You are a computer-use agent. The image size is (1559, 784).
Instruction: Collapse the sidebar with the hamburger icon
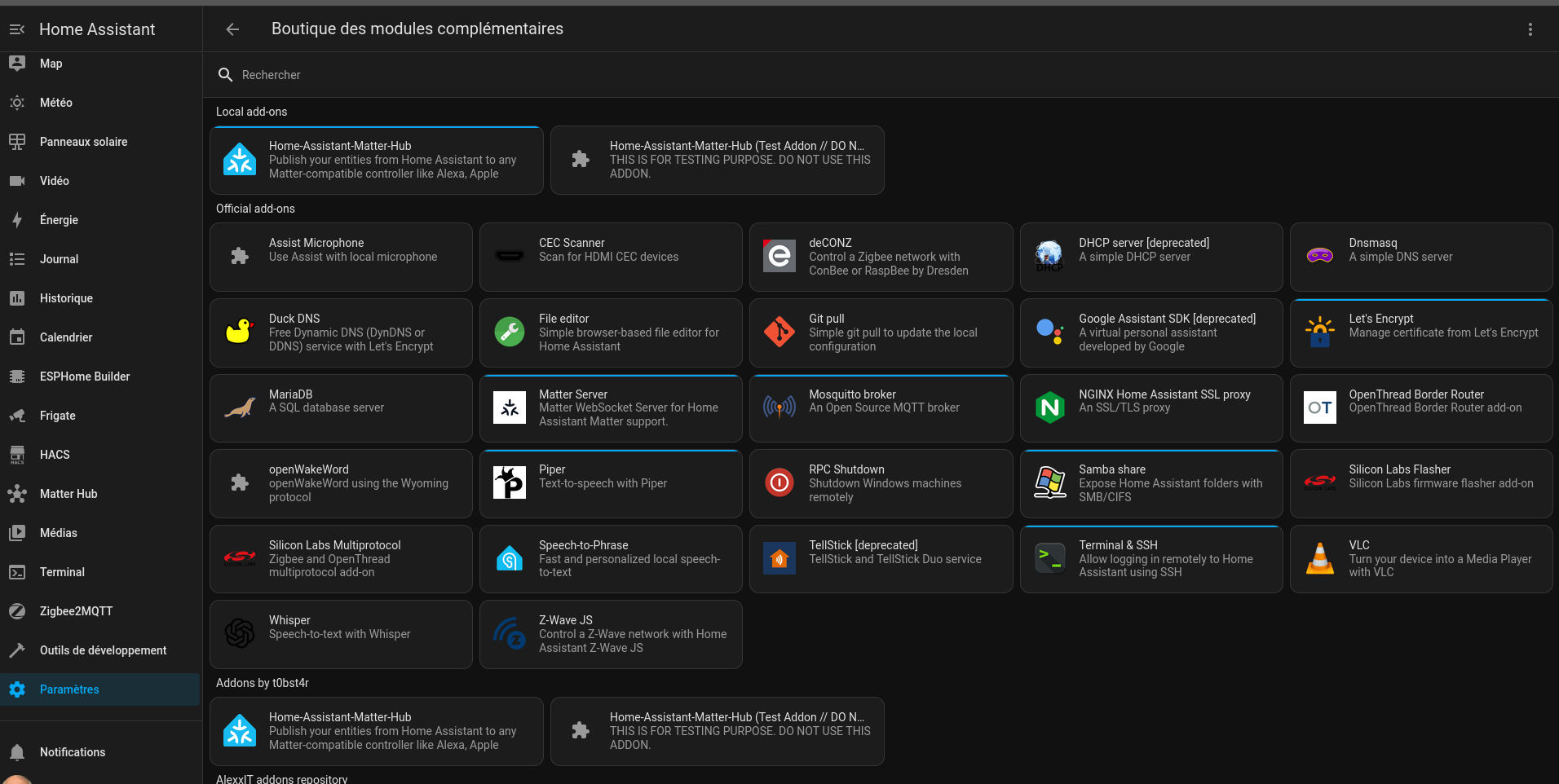[x=17, y=29]
